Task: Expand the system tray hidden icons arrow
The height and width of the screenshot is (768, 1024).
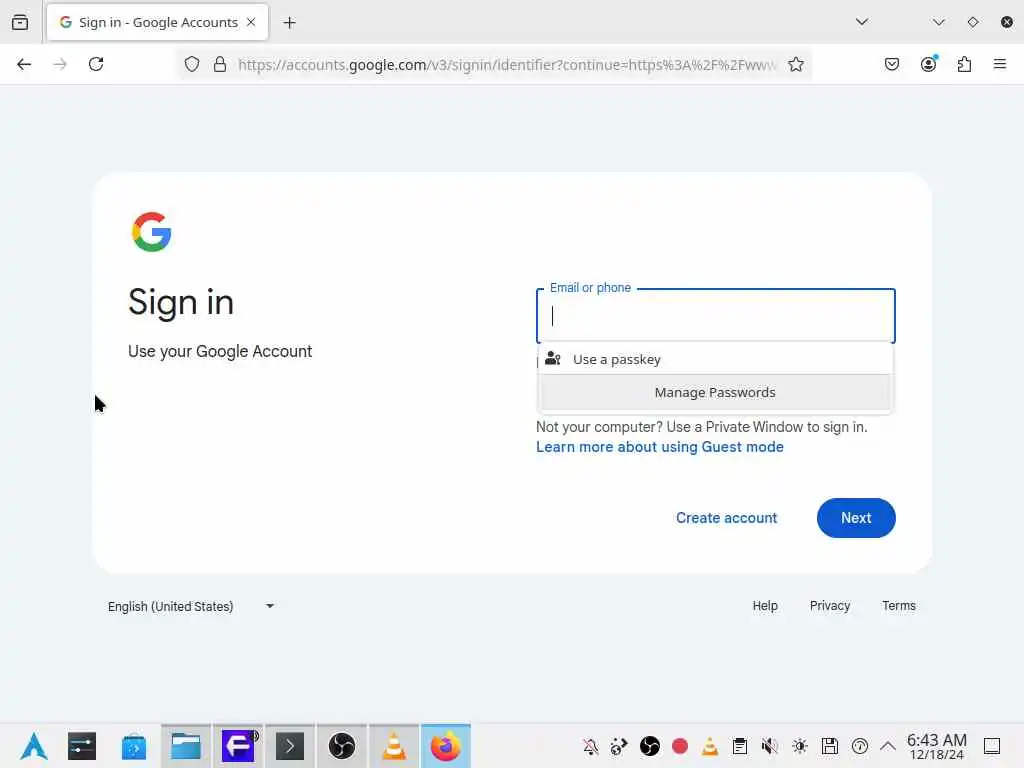Action: (888, 746)
